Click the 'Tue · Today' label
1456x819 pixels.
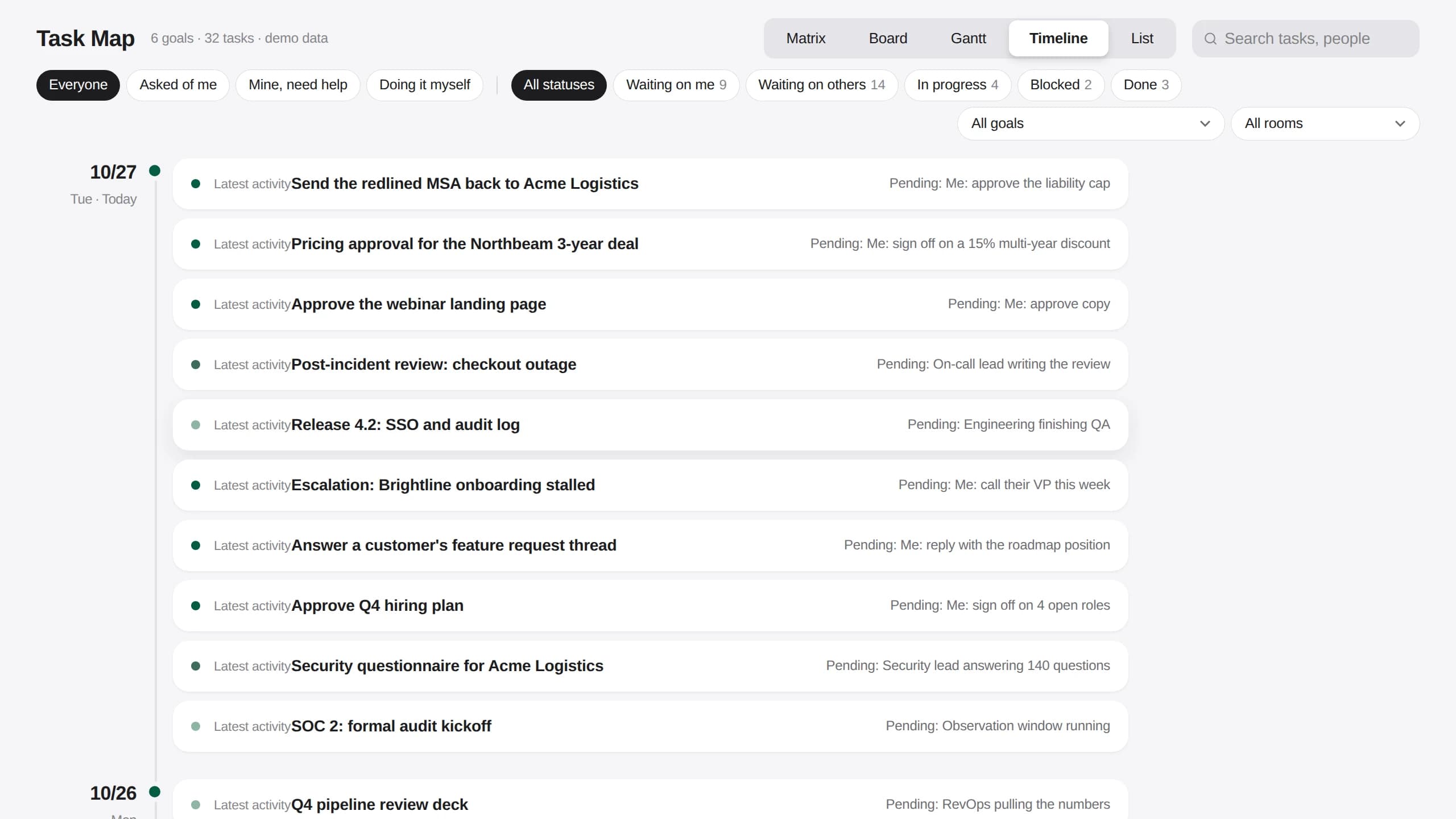point(104,199)
